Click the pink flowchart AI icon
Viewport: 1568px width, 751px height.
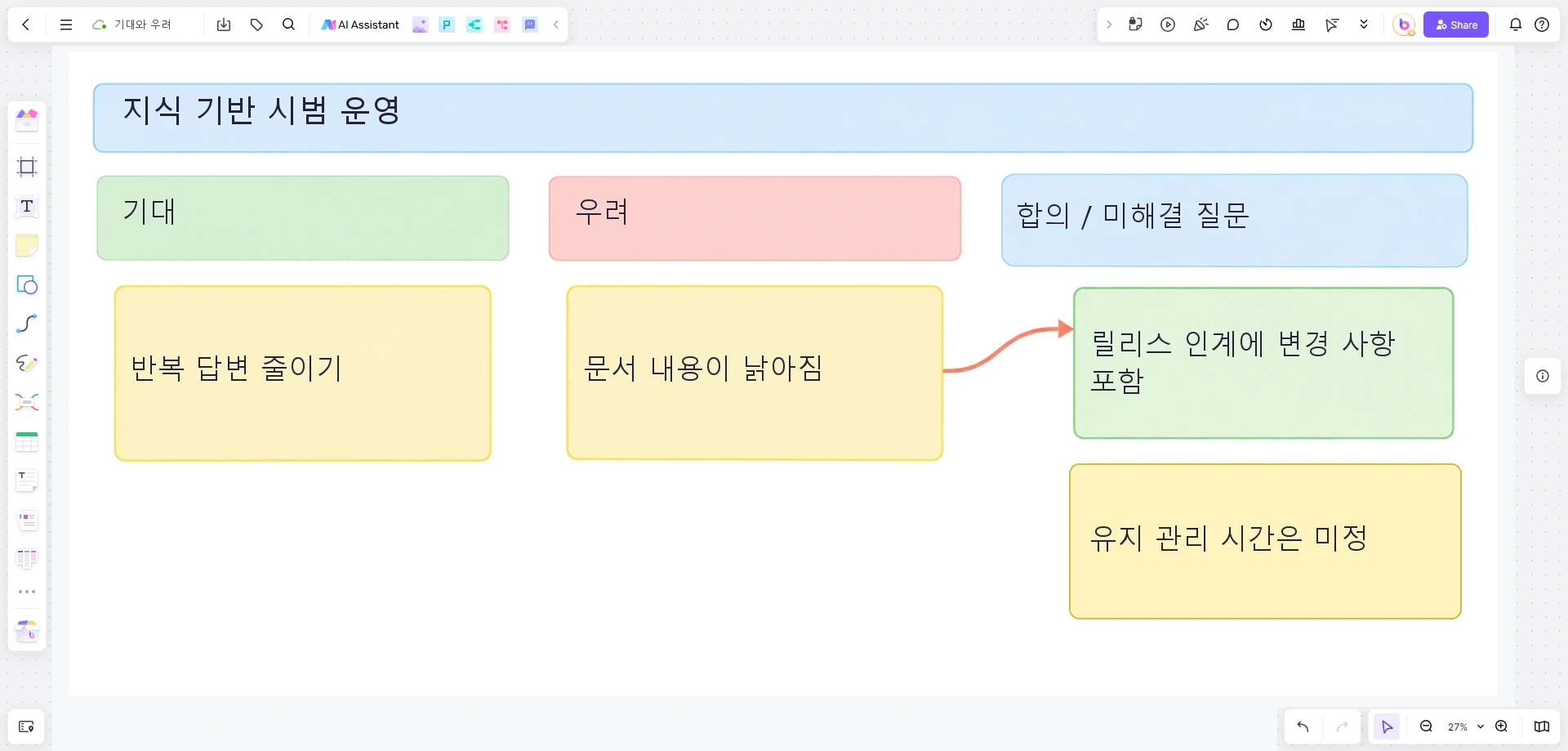[x=502, y=25]
